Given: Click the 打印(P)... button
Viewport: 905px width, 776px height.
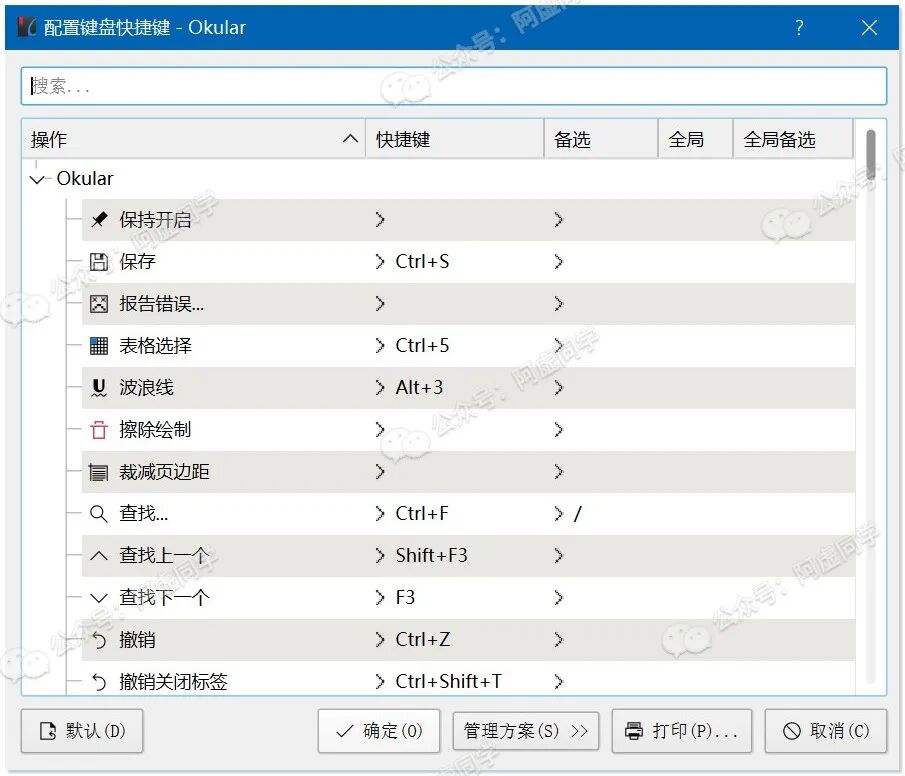Looking at the screenshot, I should (x=682, y=732).
